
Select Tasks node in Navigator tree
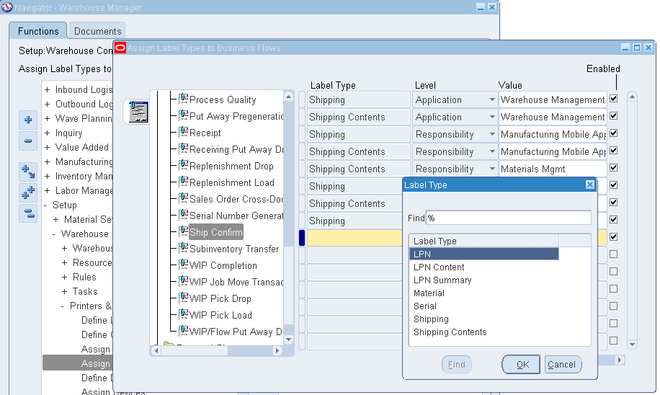(x=85, y=291)
